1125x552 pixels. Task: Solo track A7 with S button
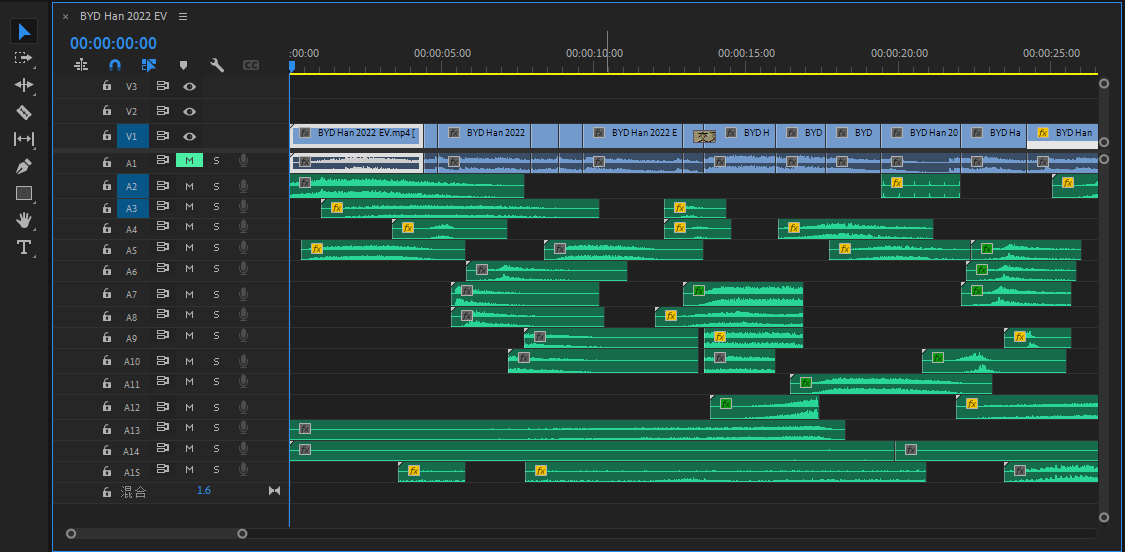coord(216,294)
